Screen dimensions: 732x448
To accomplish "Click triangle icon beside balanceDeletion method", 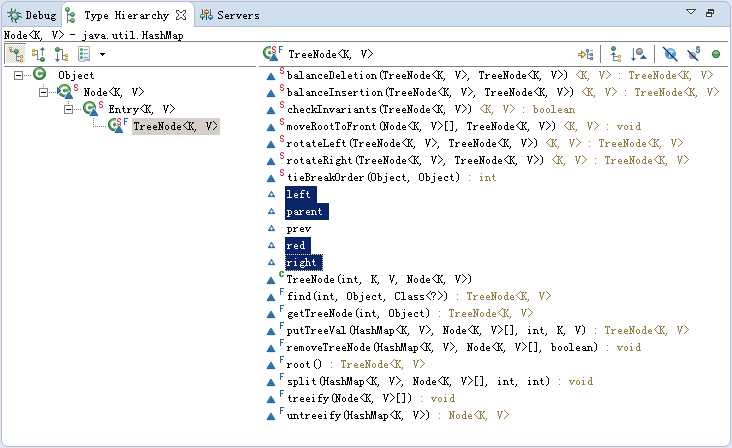I will point(270,77).
